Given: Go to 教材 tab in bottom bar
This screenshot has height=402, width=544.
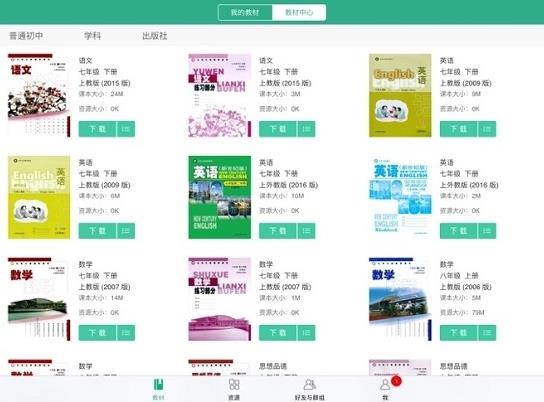Looking at the screenshot, I should (159, 390).
